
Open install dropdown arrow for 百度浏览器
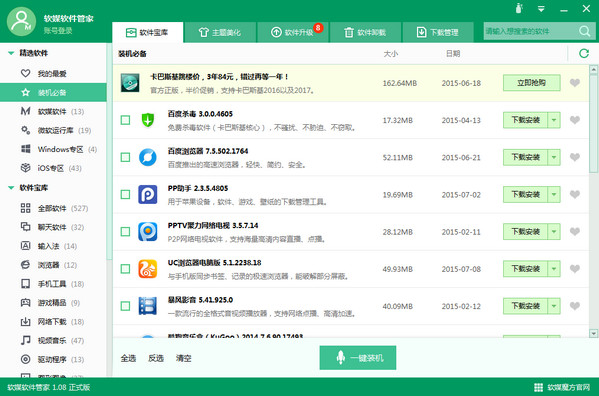point(554,157)
